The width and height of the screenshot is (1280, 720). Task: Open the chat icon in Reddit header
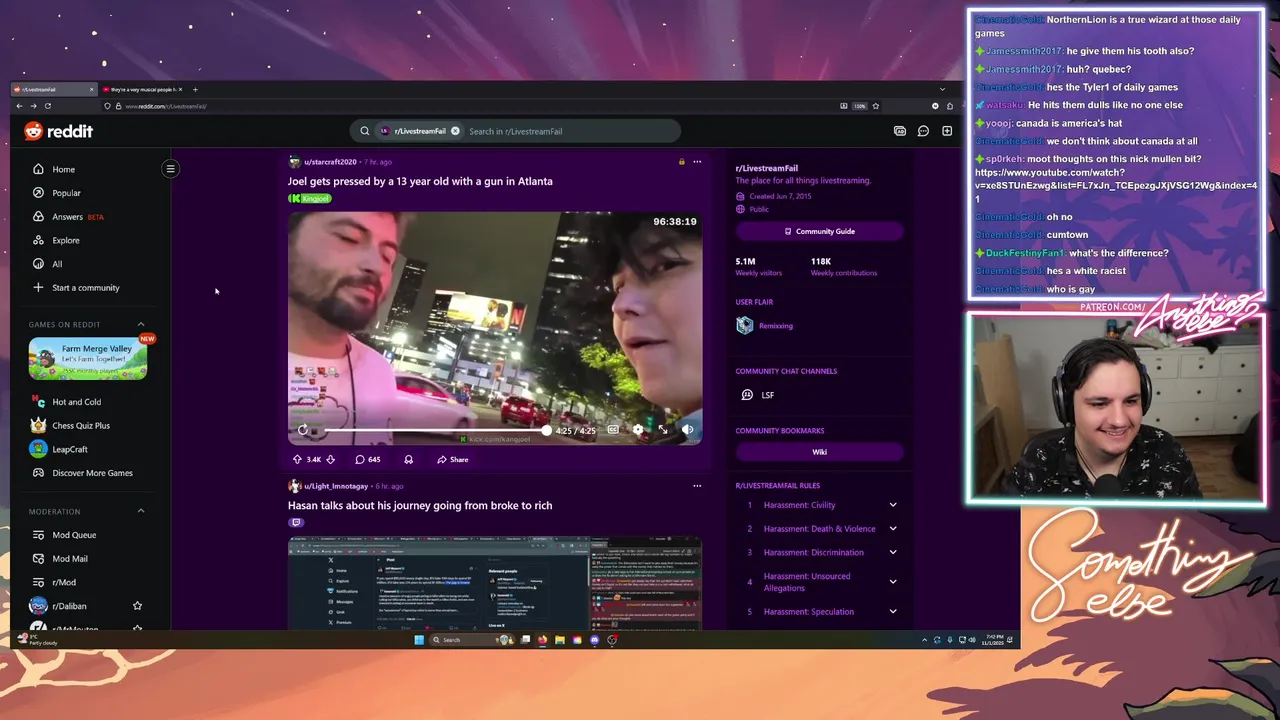point(923,131)
